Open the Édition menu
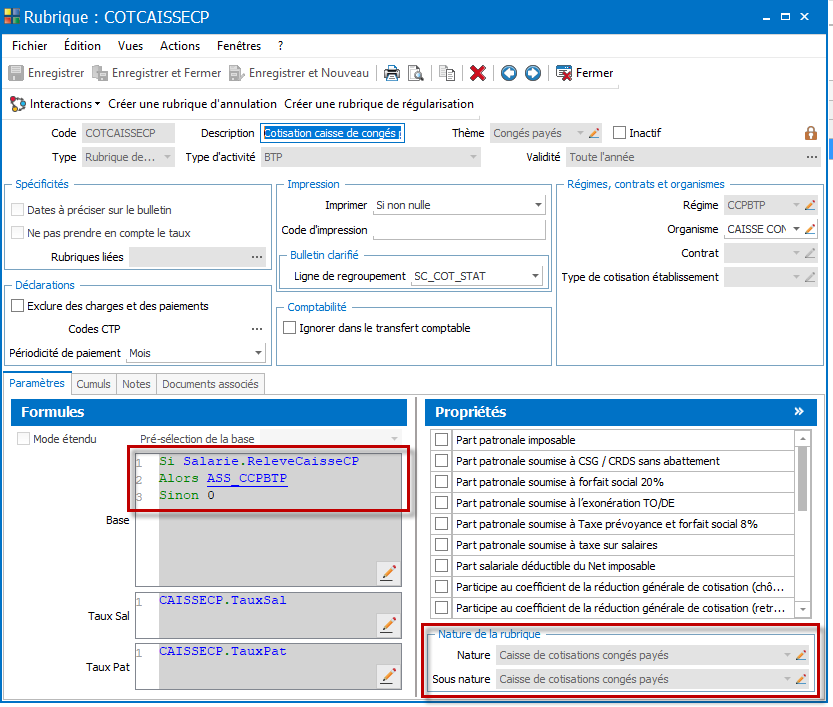The height and width of the screenshot is (707, 833). [82, 46]
